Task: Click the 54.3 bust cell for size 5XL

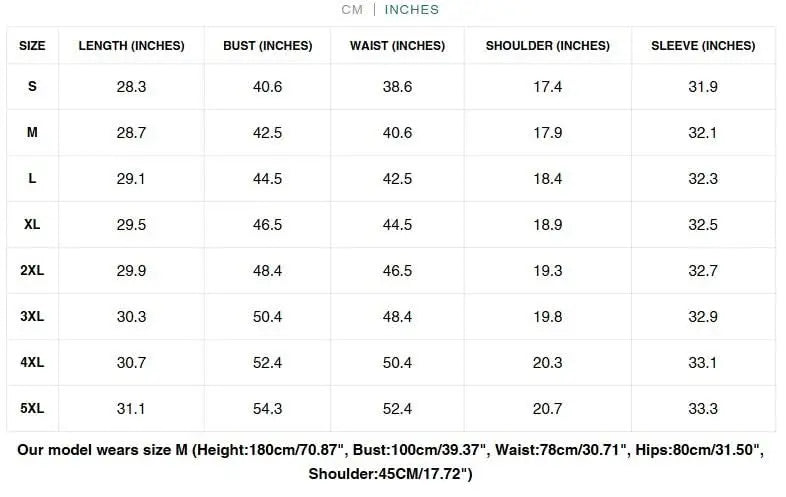Action: (x=267, y=409)
